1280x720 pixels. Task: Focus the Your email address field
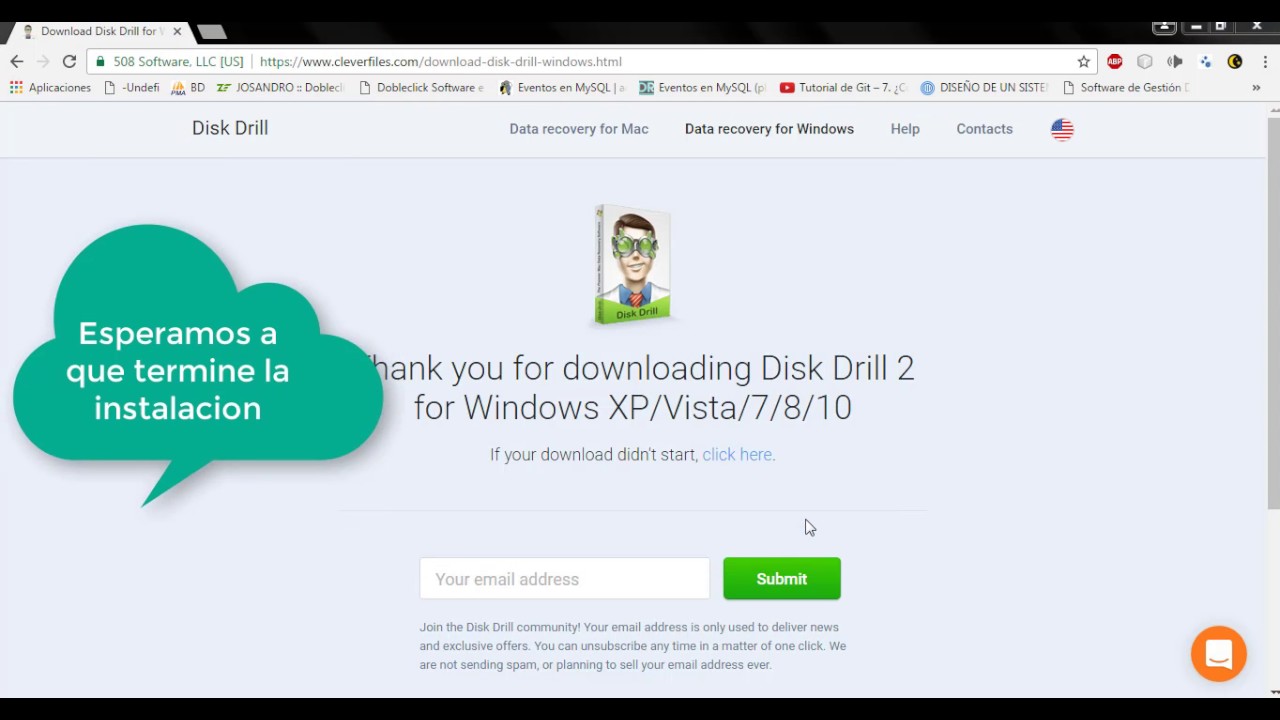click(564, 579)
